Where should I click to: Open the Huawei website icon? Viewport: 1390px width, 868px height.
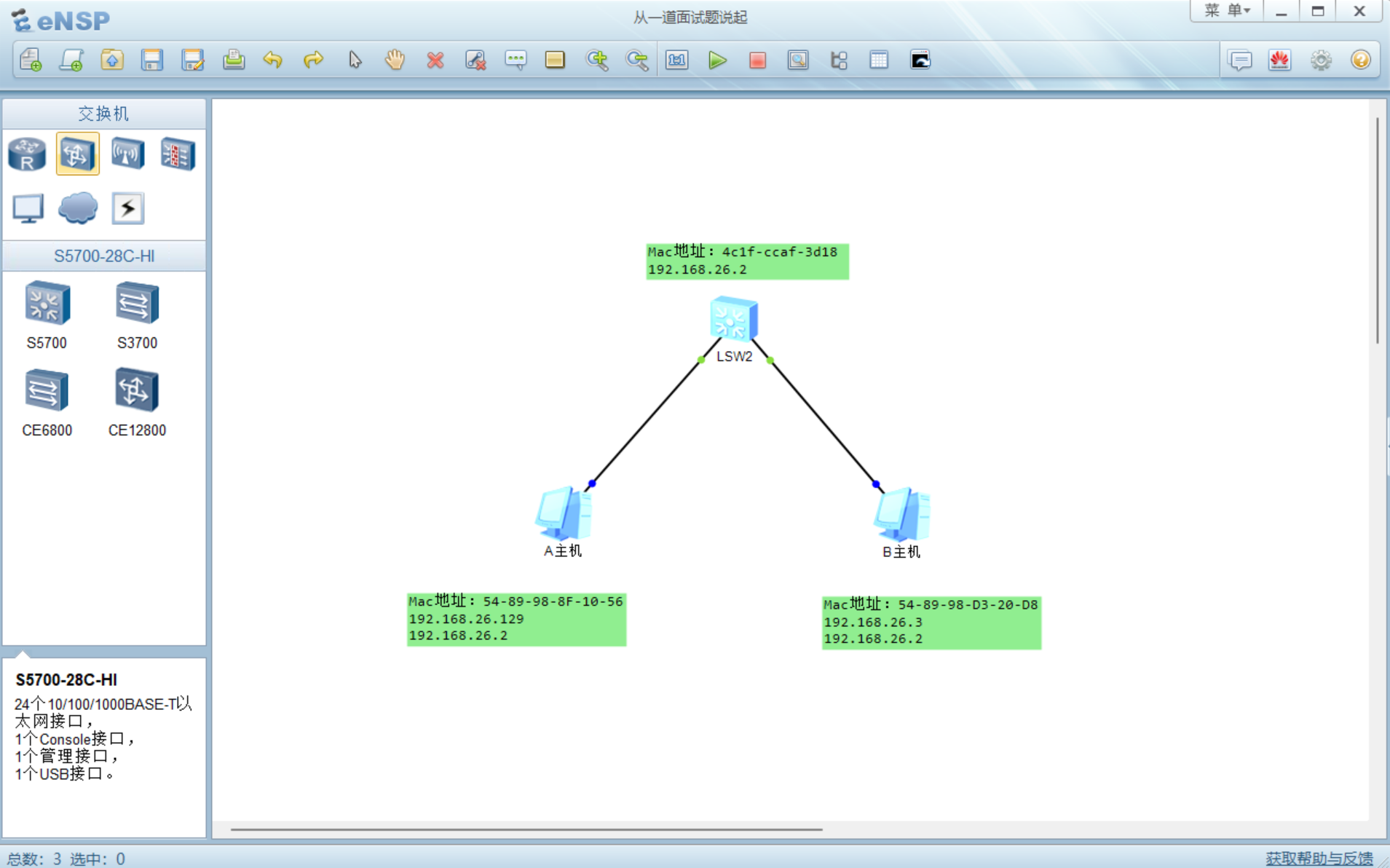point(1280,60)
